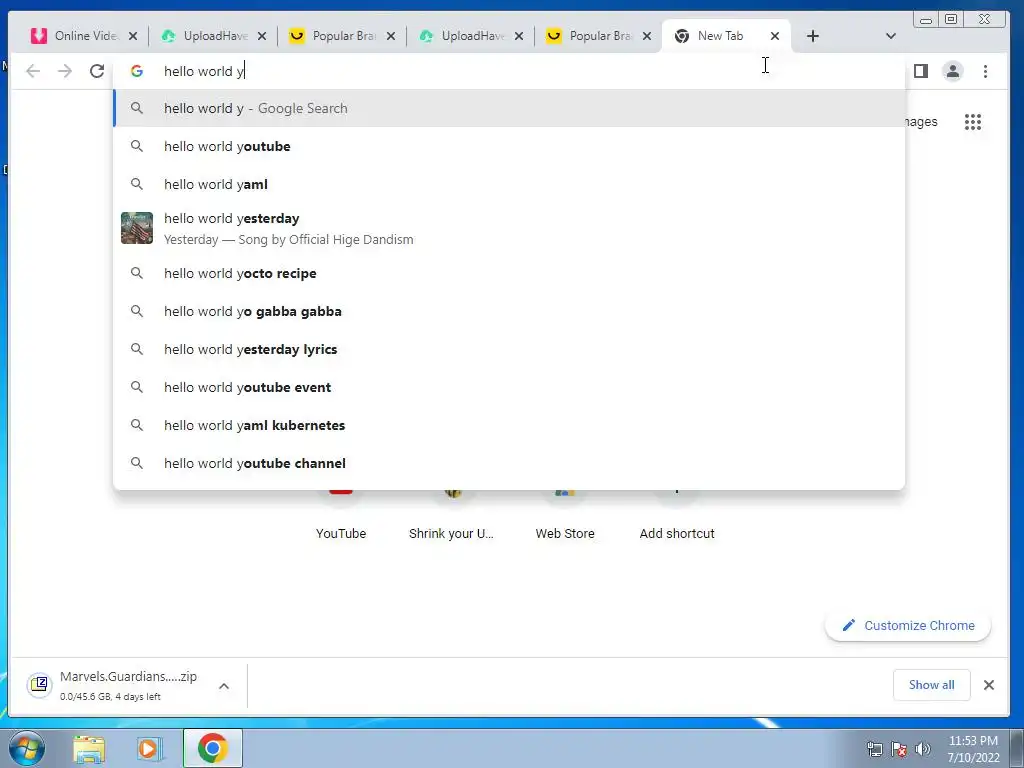1024x768 pixels.
Task: Click Show all downloads button
Action: pos(931,685)
